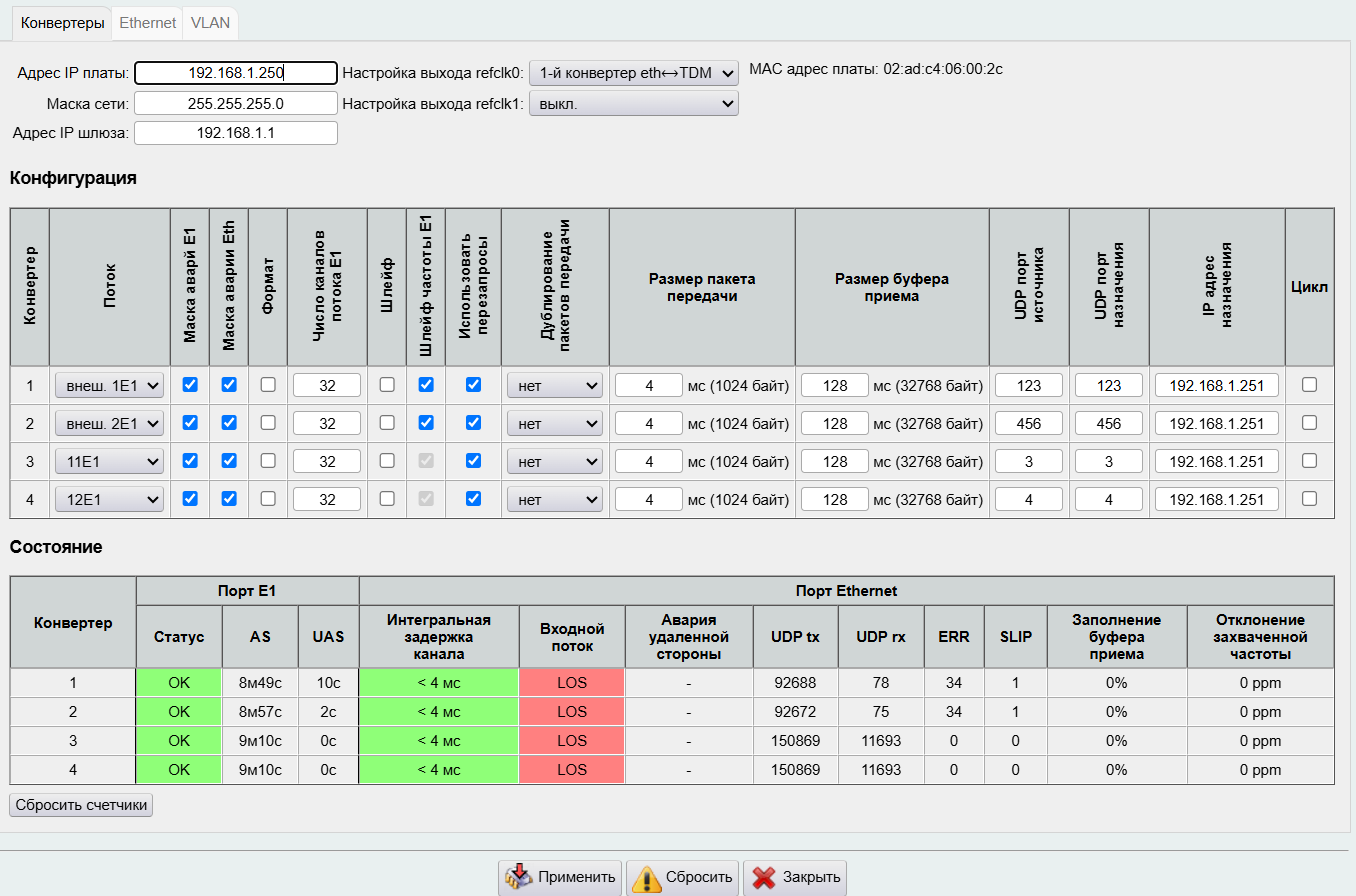Open Поток dropdown showing 12E1
Image resolution: width=1356 pixels, height=896 pixels.
(x=109, y=499)
